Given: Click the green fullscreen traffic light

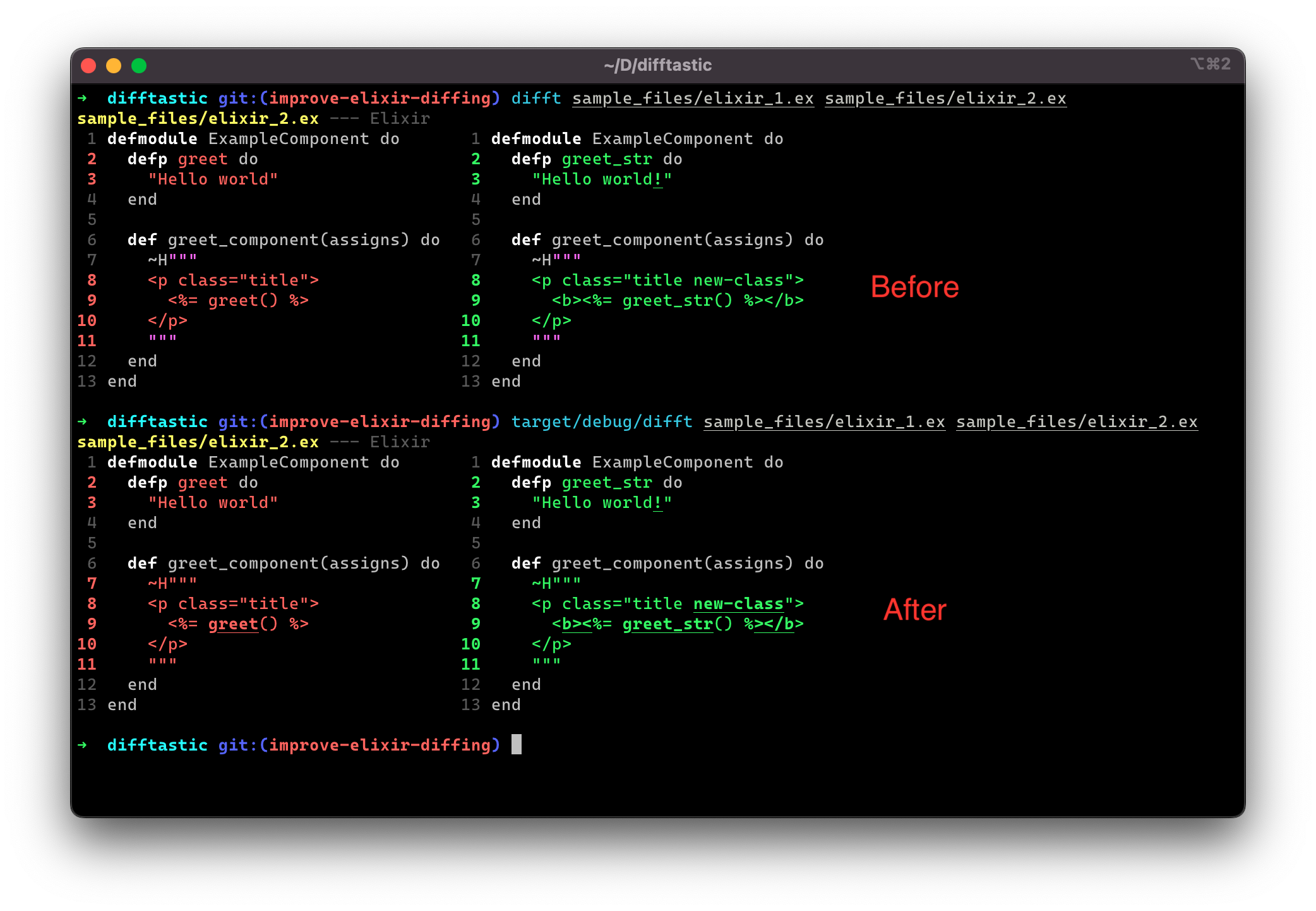Looking at the screenshot, I should click(138, 65).
